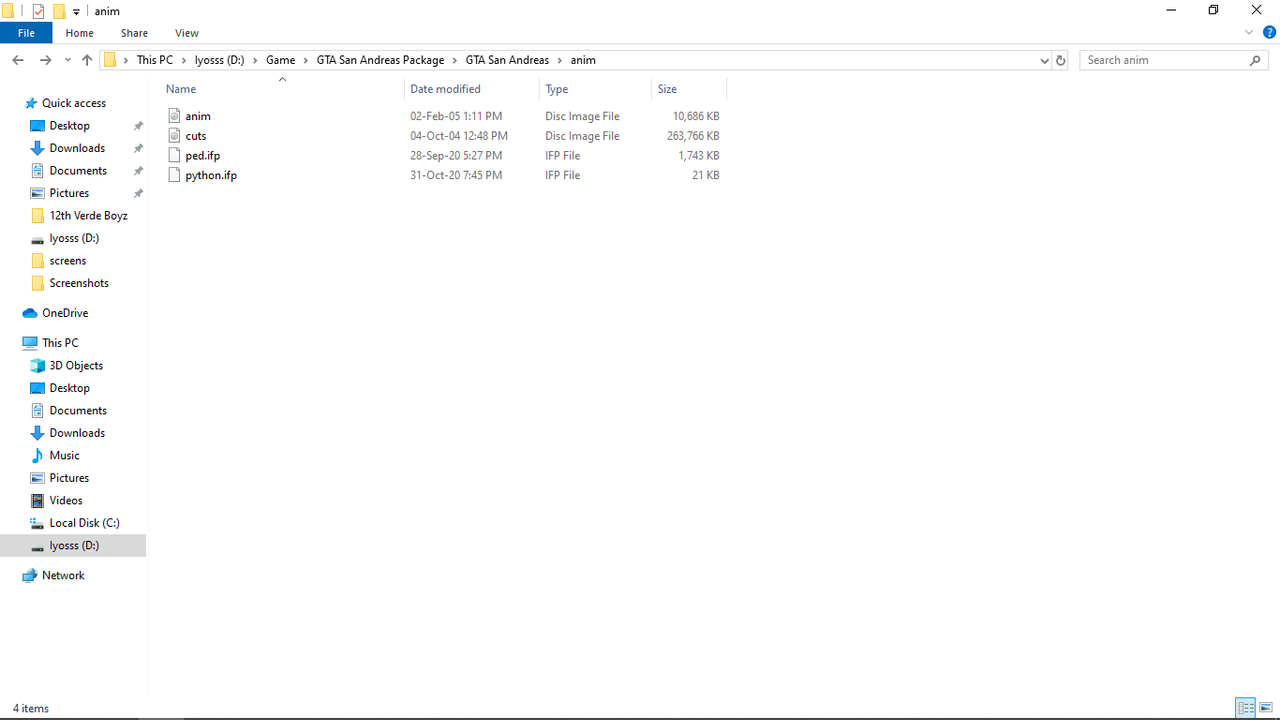The image size is (1280, 720).
Task: Go up one folder level arrow
Action: (x=87, y=60)
